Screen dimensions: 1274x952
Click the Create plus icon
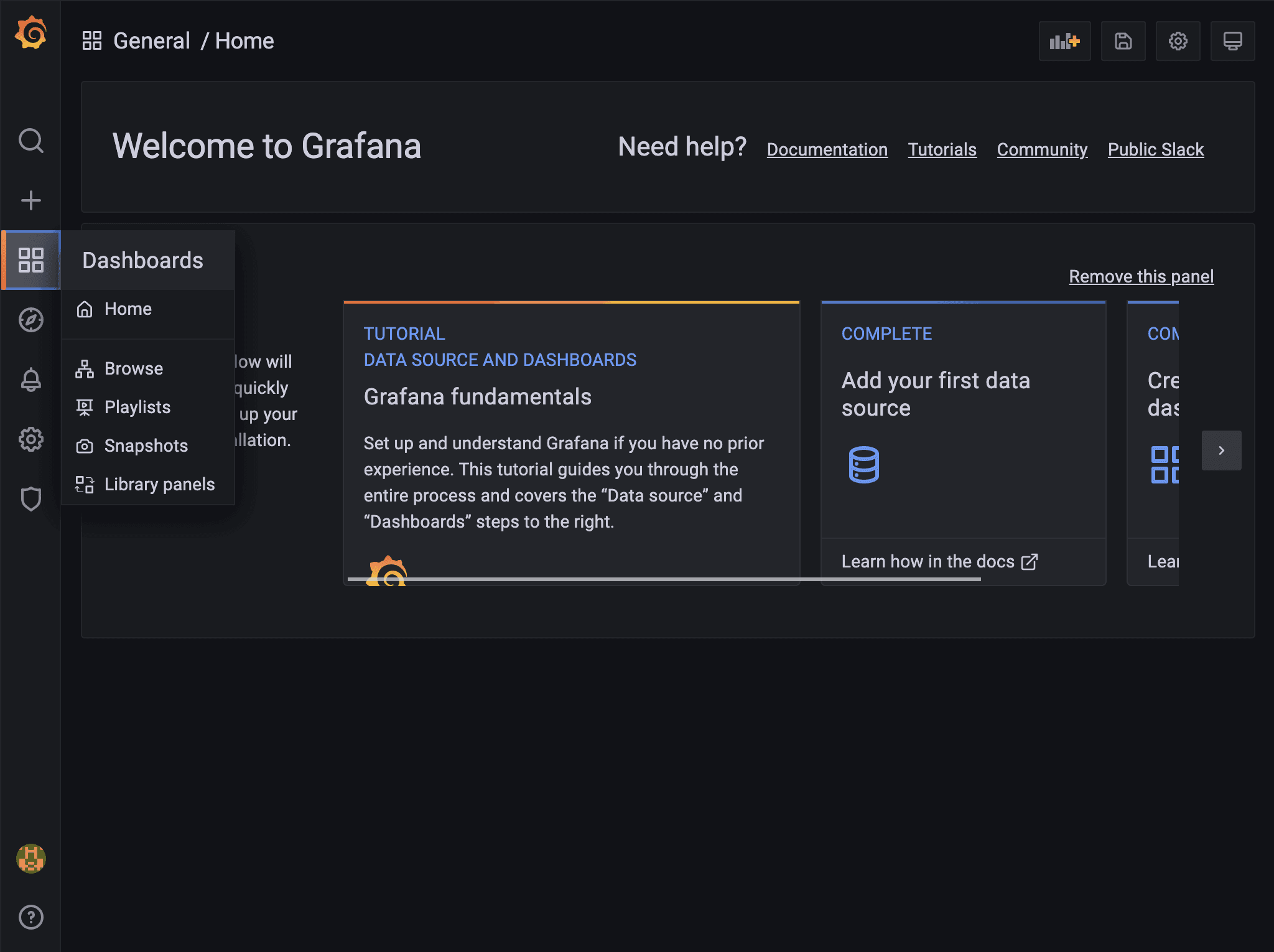[x=30, y=200]
